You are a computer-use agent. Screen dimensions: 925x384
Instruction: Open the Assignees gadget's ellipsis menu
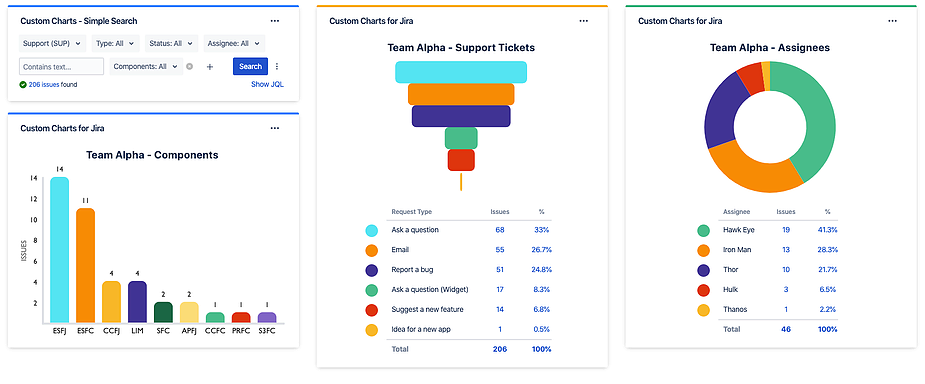pyautogui.click(x=893, y=21)
